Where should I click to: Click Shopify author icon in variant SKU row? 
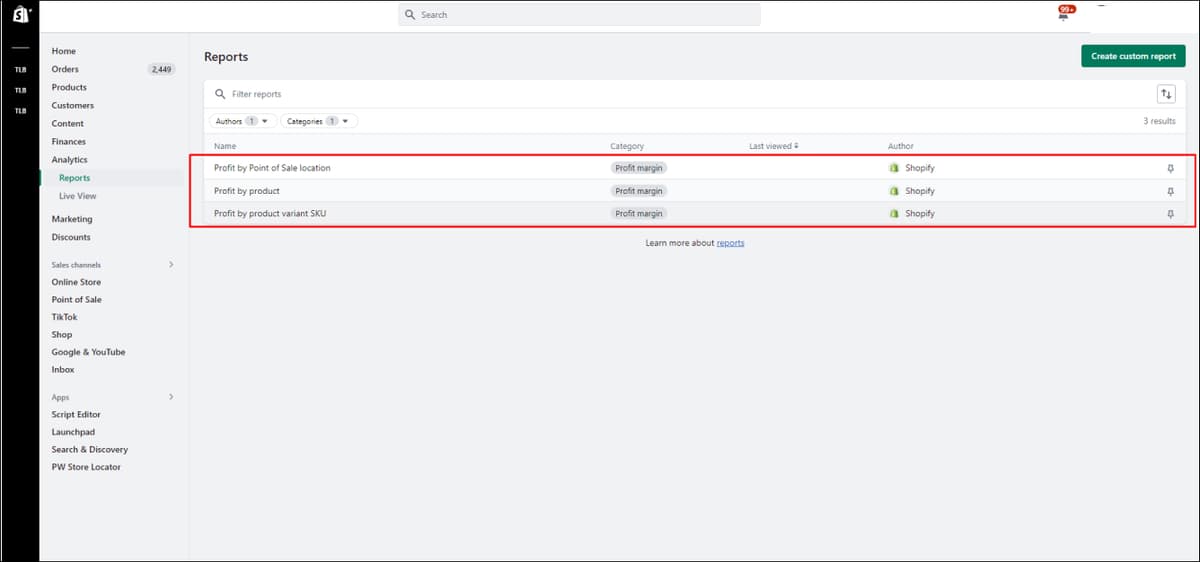tap(894, 214)
